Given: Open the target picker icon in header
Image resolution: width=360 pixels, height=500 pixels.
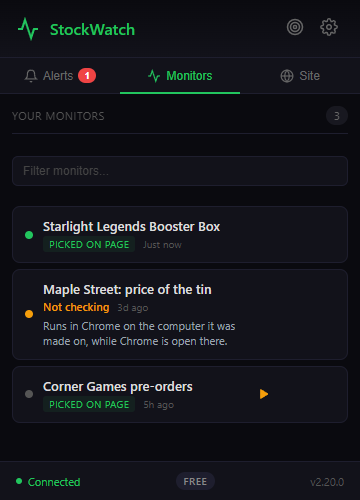Looking at the screenshot, I should [295, 27].
